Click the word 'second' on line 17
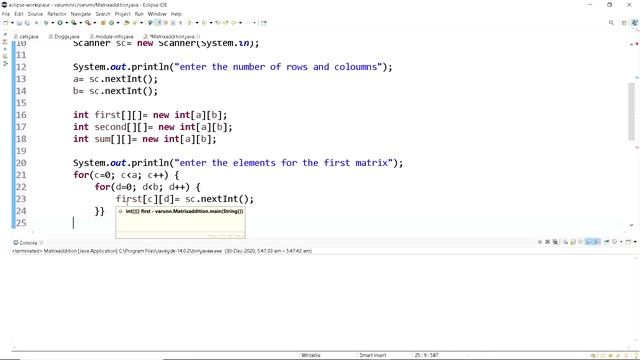 tap(111, 127)
